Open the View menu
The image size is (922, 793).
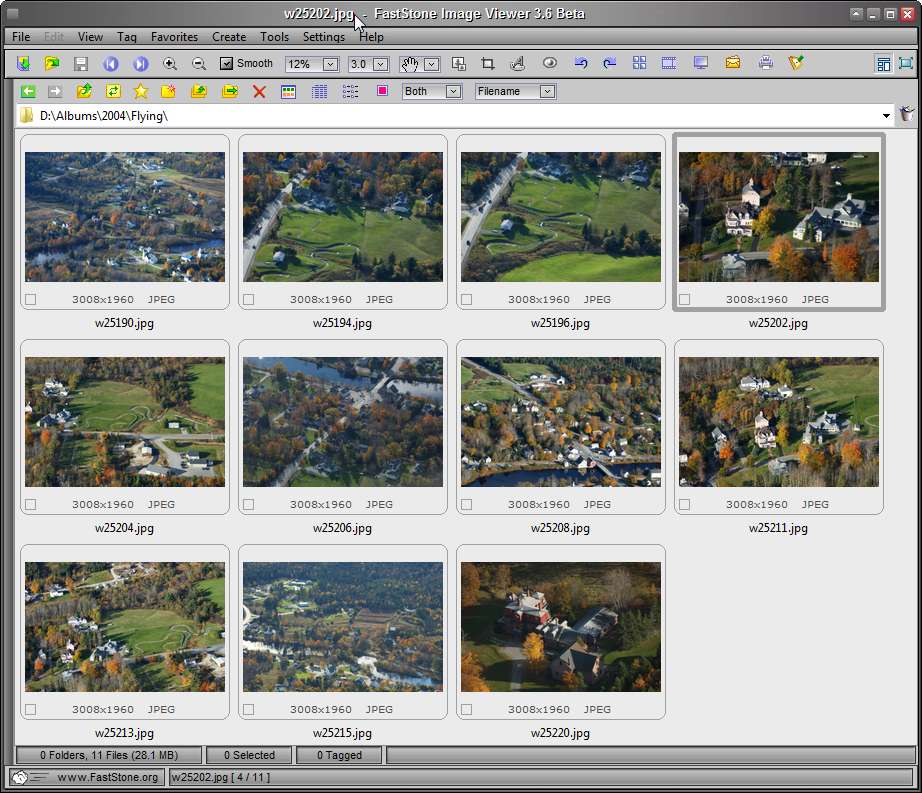click(90, 36)
